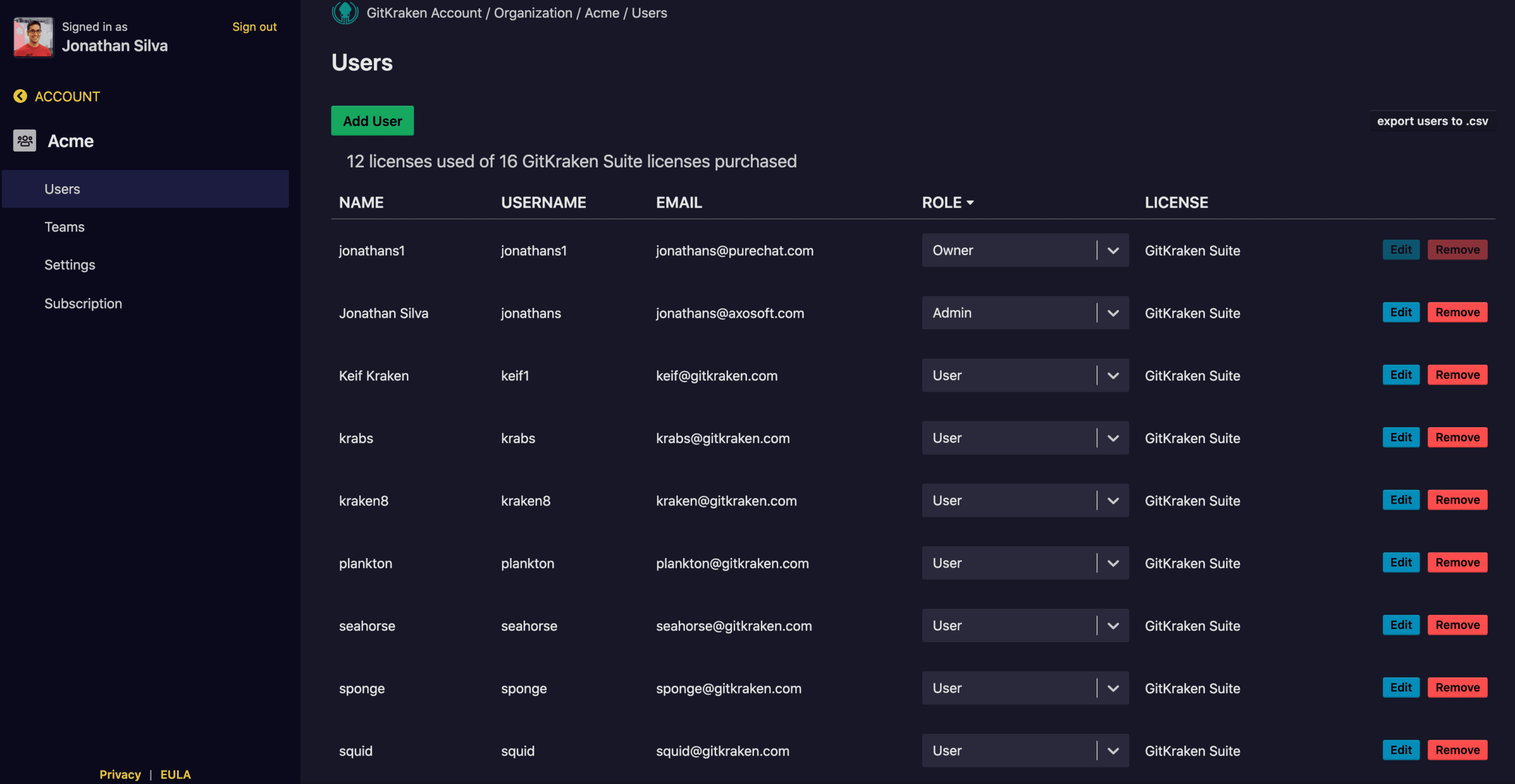Click the yellow back arrow beside ACCOUNT
1515x784 pixels.
tap(20, 96)
